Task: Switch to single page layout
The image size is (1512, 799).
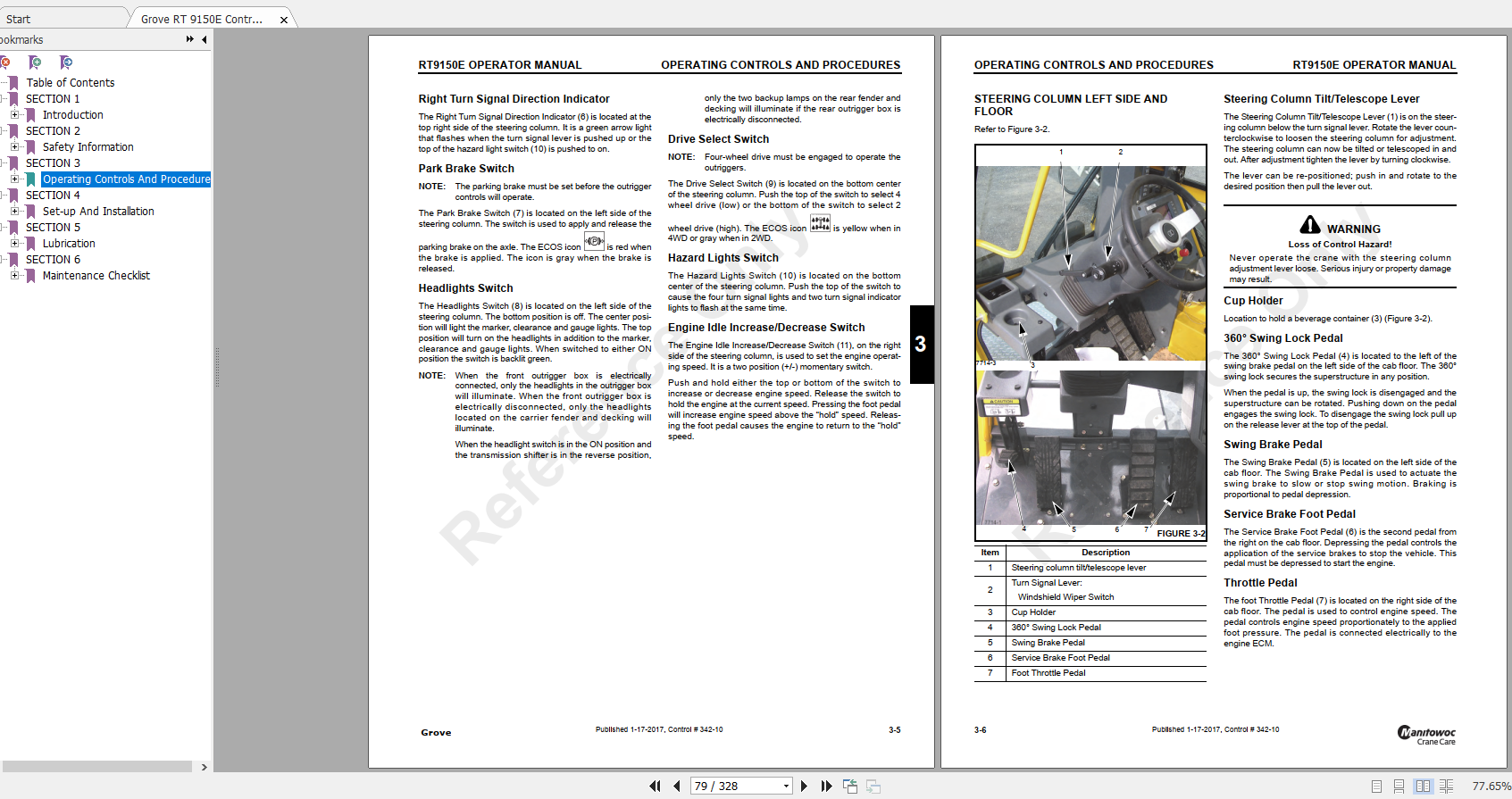Action: click(1376, 787)
